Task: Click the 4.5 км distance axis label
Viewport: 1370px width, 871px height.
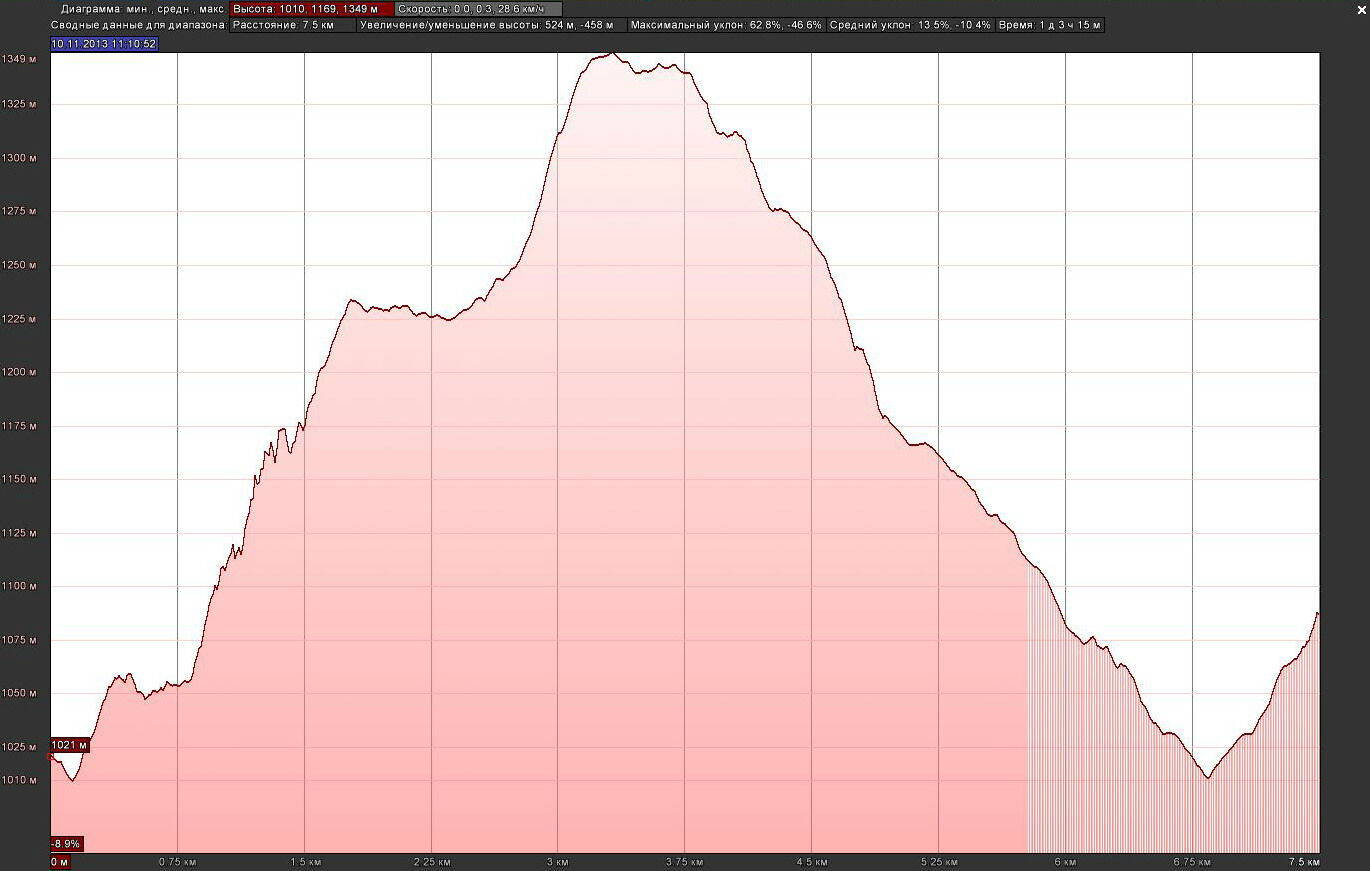Action: click(812, 862)
